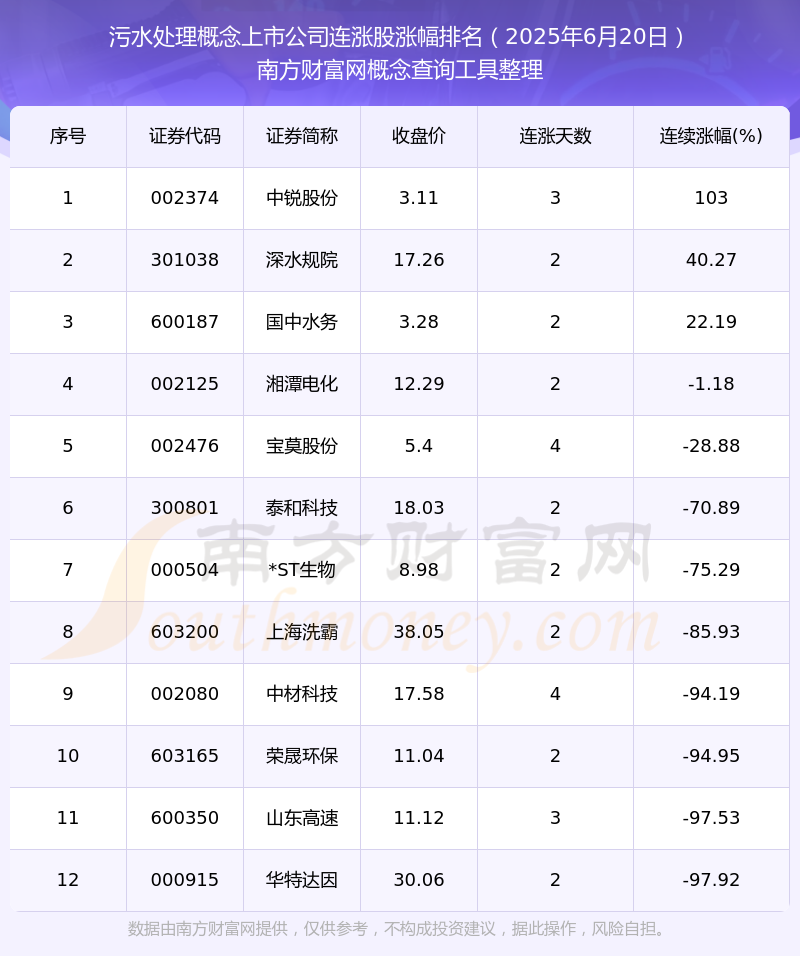This screenshot has width=800, height=956.
Task: Click the title 污水处理概念上市公司连涨股涨幅排名
Action: [296, 37]
